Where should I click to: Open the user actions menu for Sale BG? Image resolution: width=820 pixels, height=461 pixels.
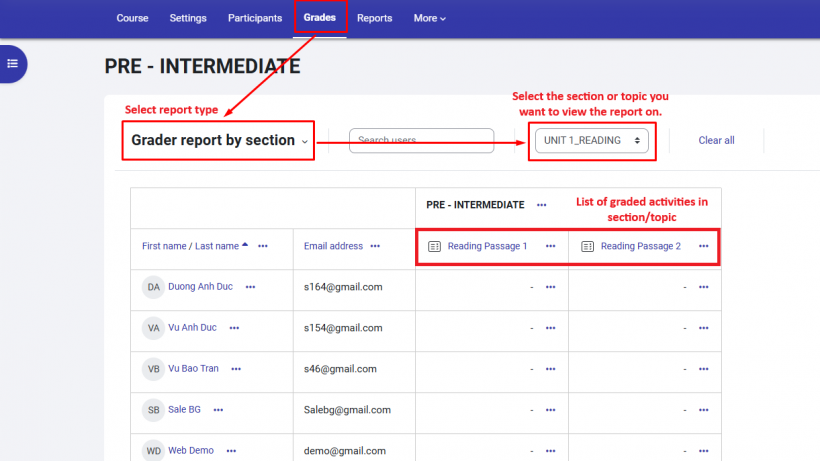(x=219, y=410)
